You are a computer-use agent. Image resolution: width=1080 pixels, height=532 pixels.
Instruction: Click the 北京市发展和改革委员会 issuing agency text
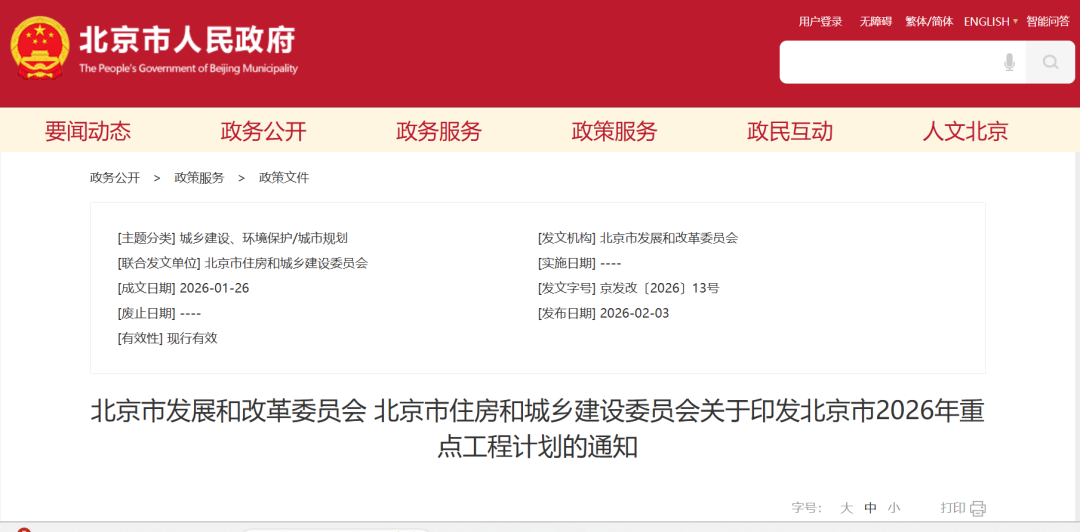pos(669,238)
